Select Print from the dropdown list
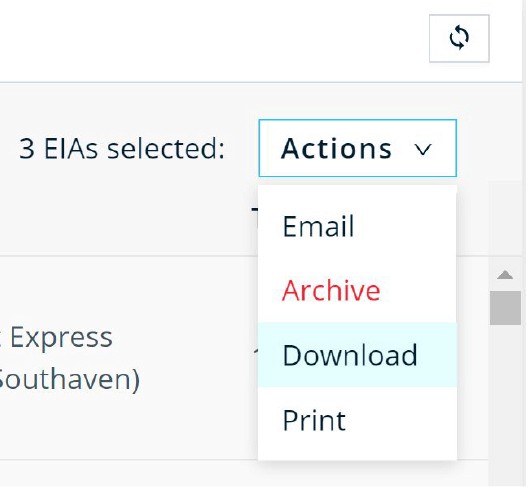 coord(357,420)
